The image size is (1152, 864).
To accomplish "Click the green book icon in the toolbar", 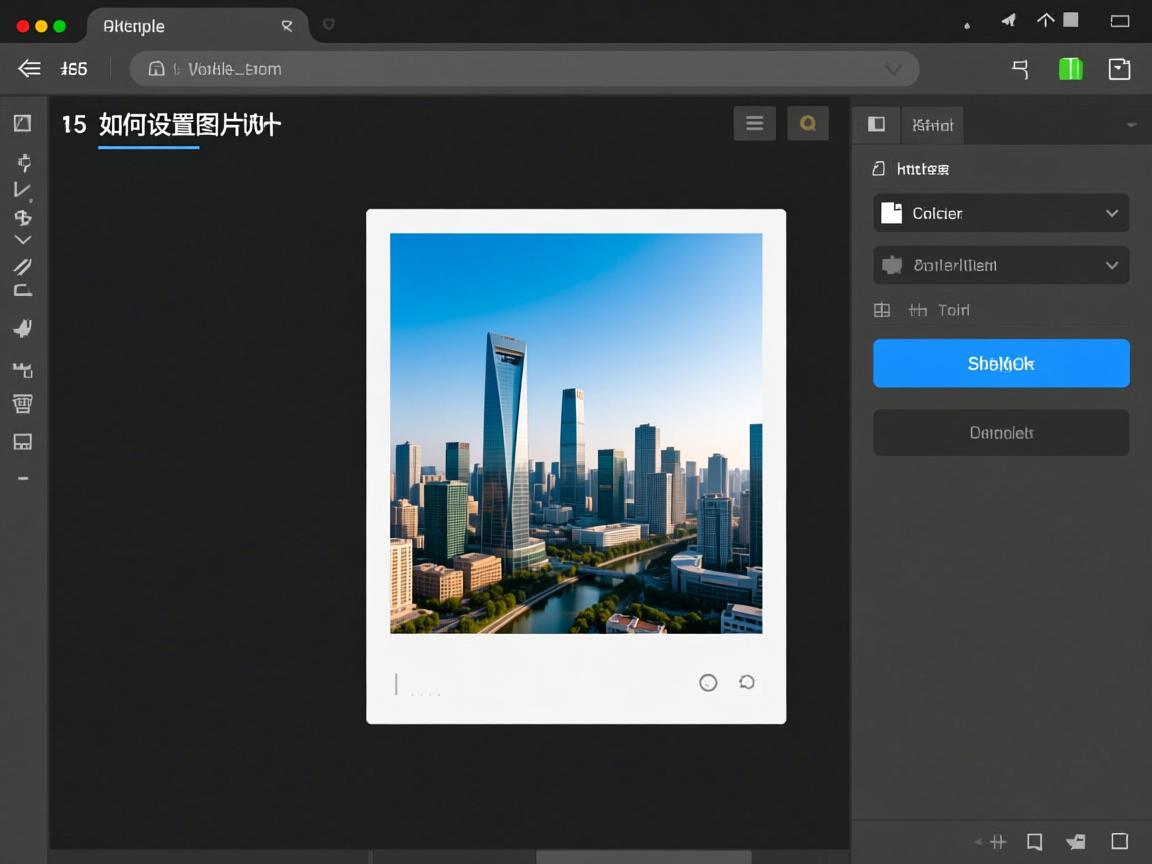I will tap(1070, 69).
